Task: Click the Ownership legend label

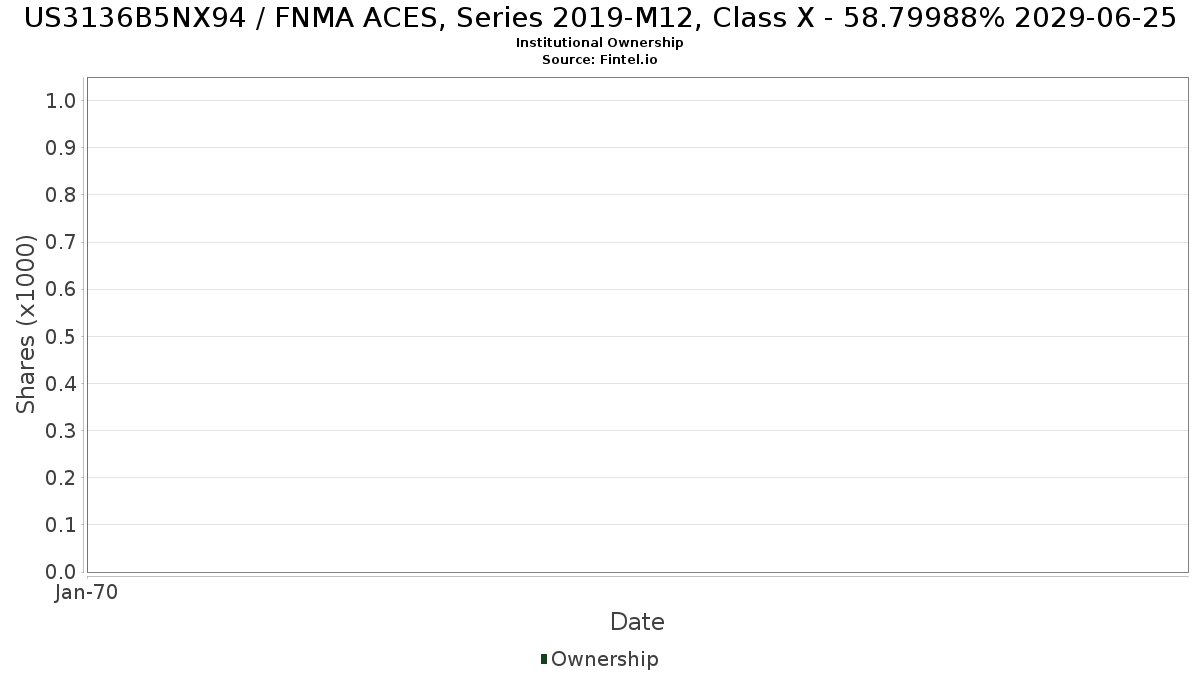Action: (605, 659)
